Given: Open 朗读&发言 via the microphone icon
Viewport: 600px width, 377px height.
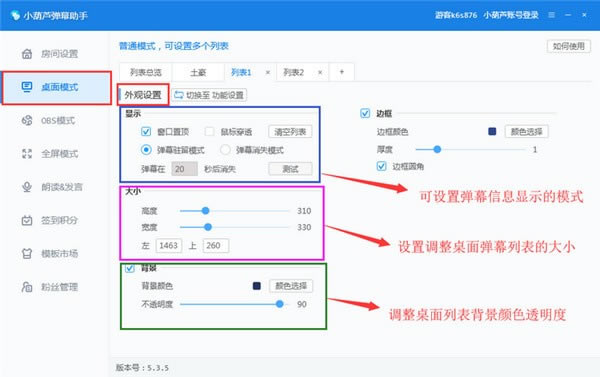Looking at the screenshot, I should (x=27, y=187).
